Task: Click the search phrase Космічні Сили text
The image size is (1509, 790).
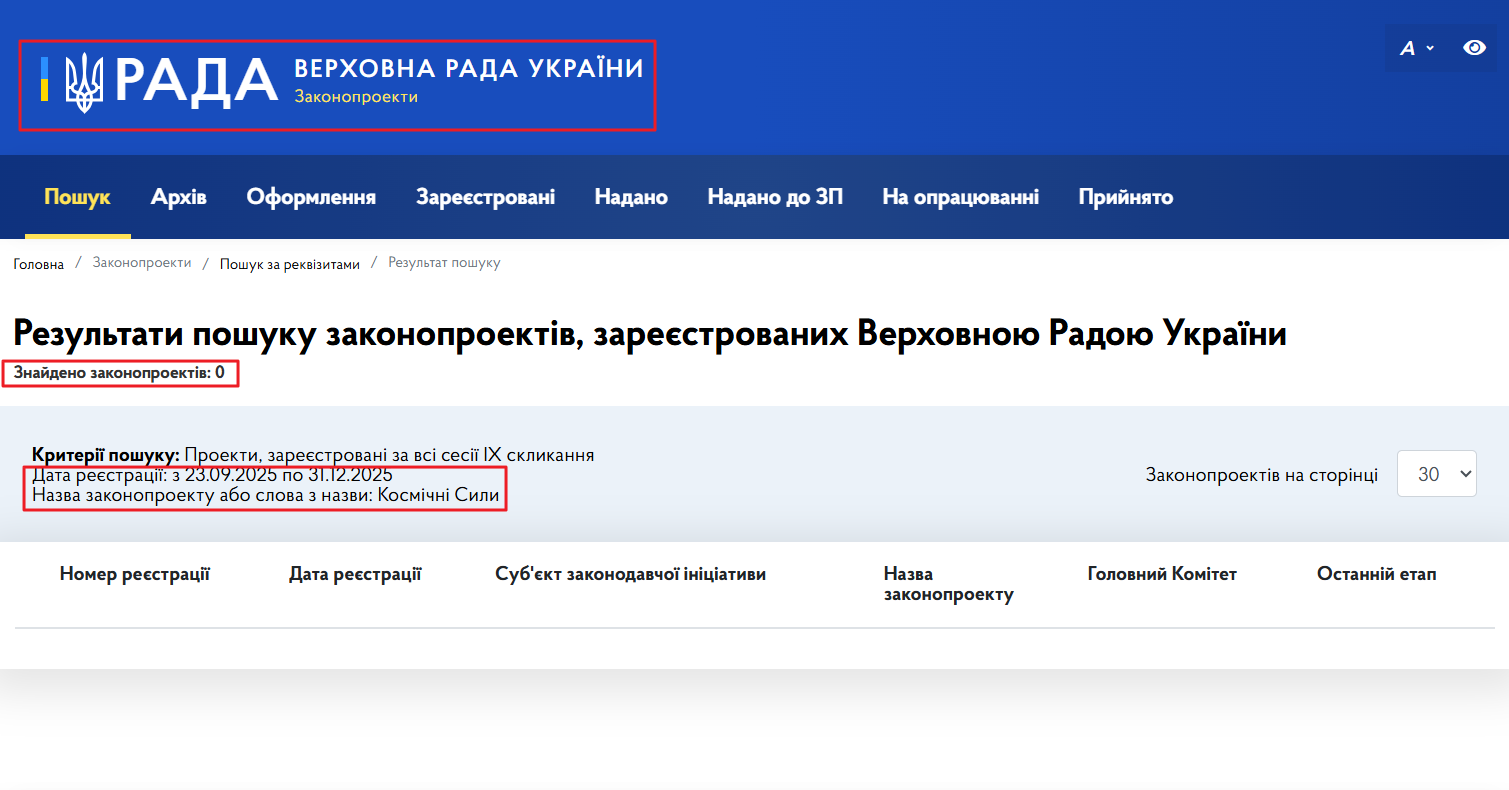Action: [438, 494]
